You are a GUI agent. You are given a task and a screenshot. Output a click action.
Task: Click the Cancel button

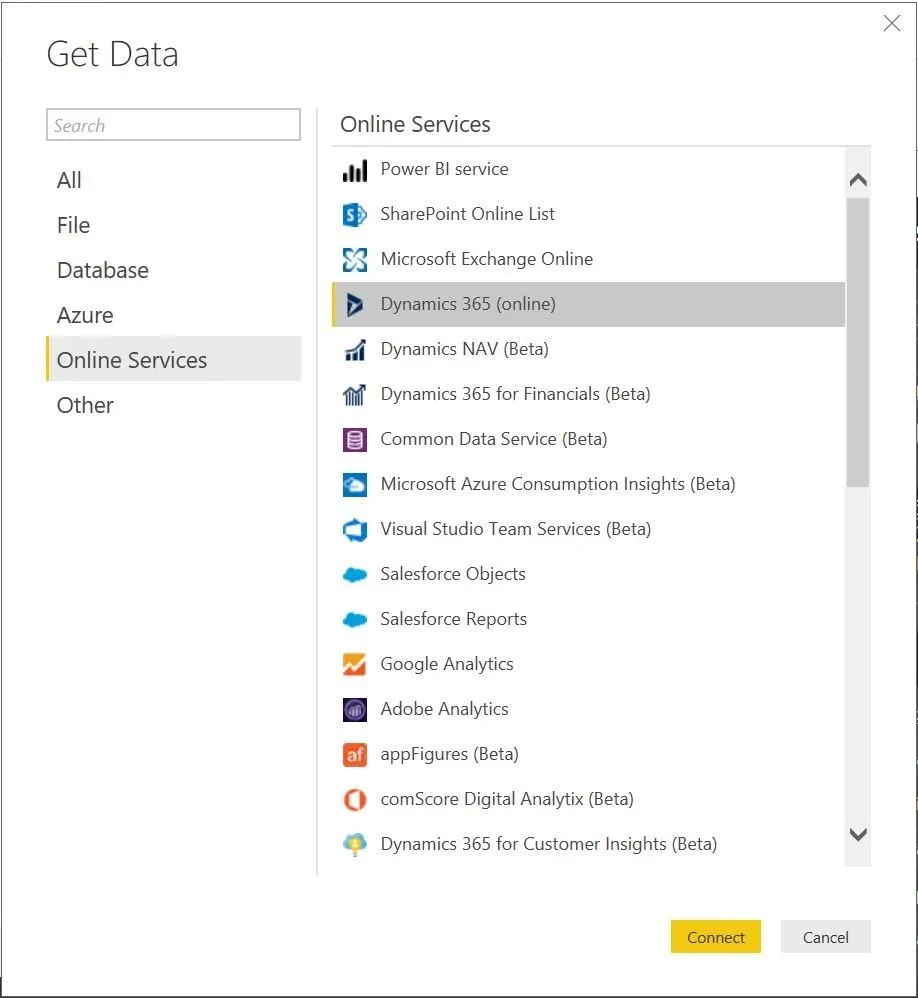[x=825, y=937]
